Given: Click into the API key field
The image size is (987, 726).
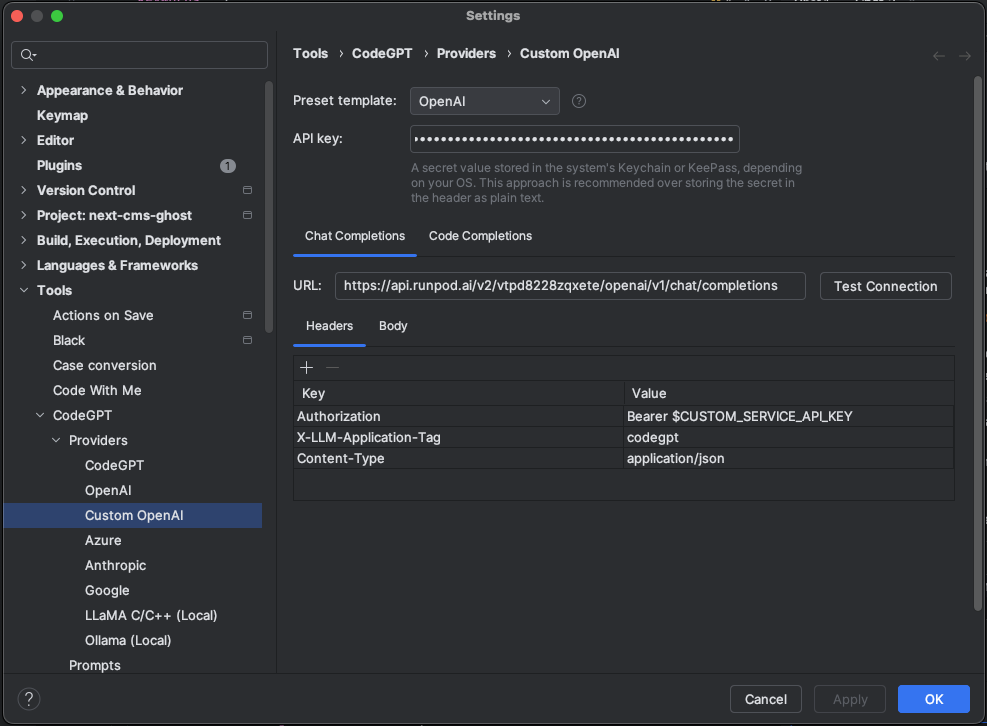Looking at the screenshot, I should click(575, 139).
